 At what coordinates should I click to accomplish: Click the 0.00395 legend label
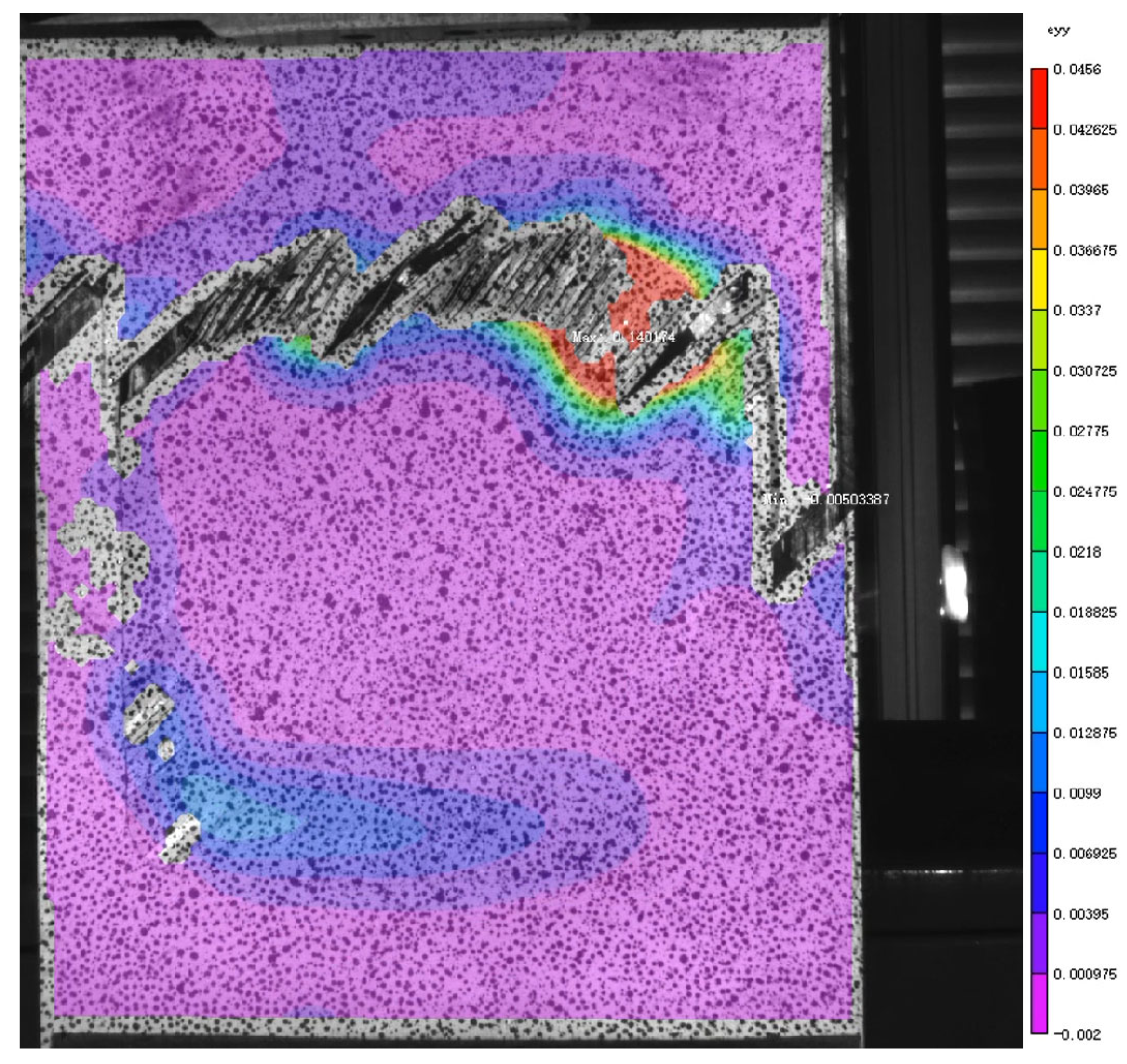point(1080,914)
